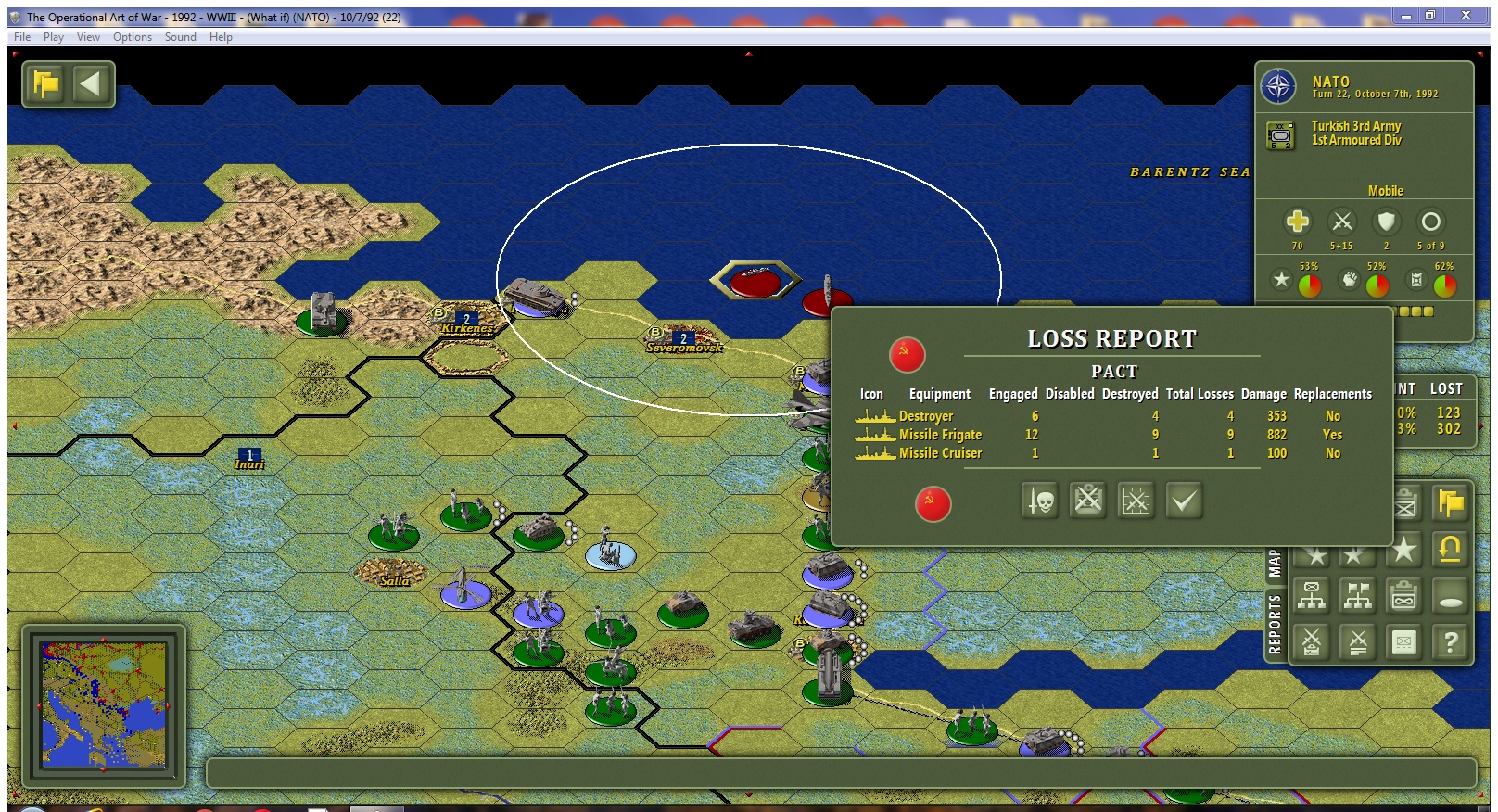Click the crossed swords attack strength icon
The image size is (1498, 812).
[1341, 222]
